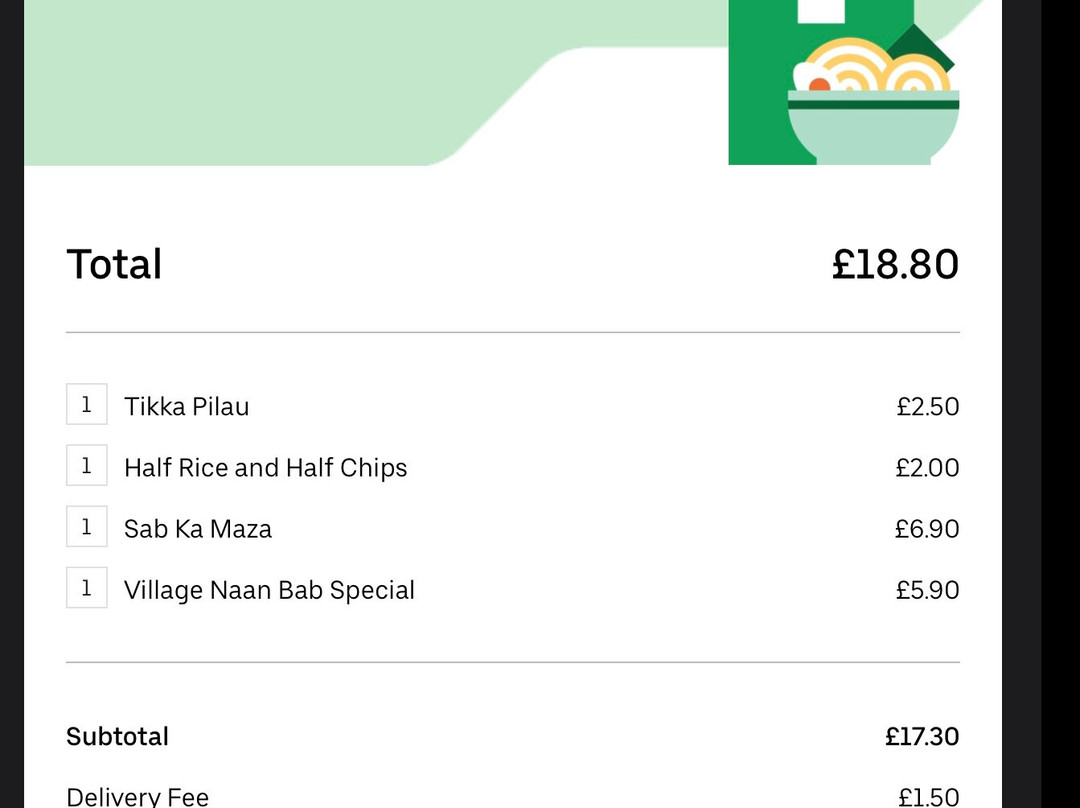Click the £2.50 price for Tikka Pilau
1080x808 pixels.
(927, 407)
